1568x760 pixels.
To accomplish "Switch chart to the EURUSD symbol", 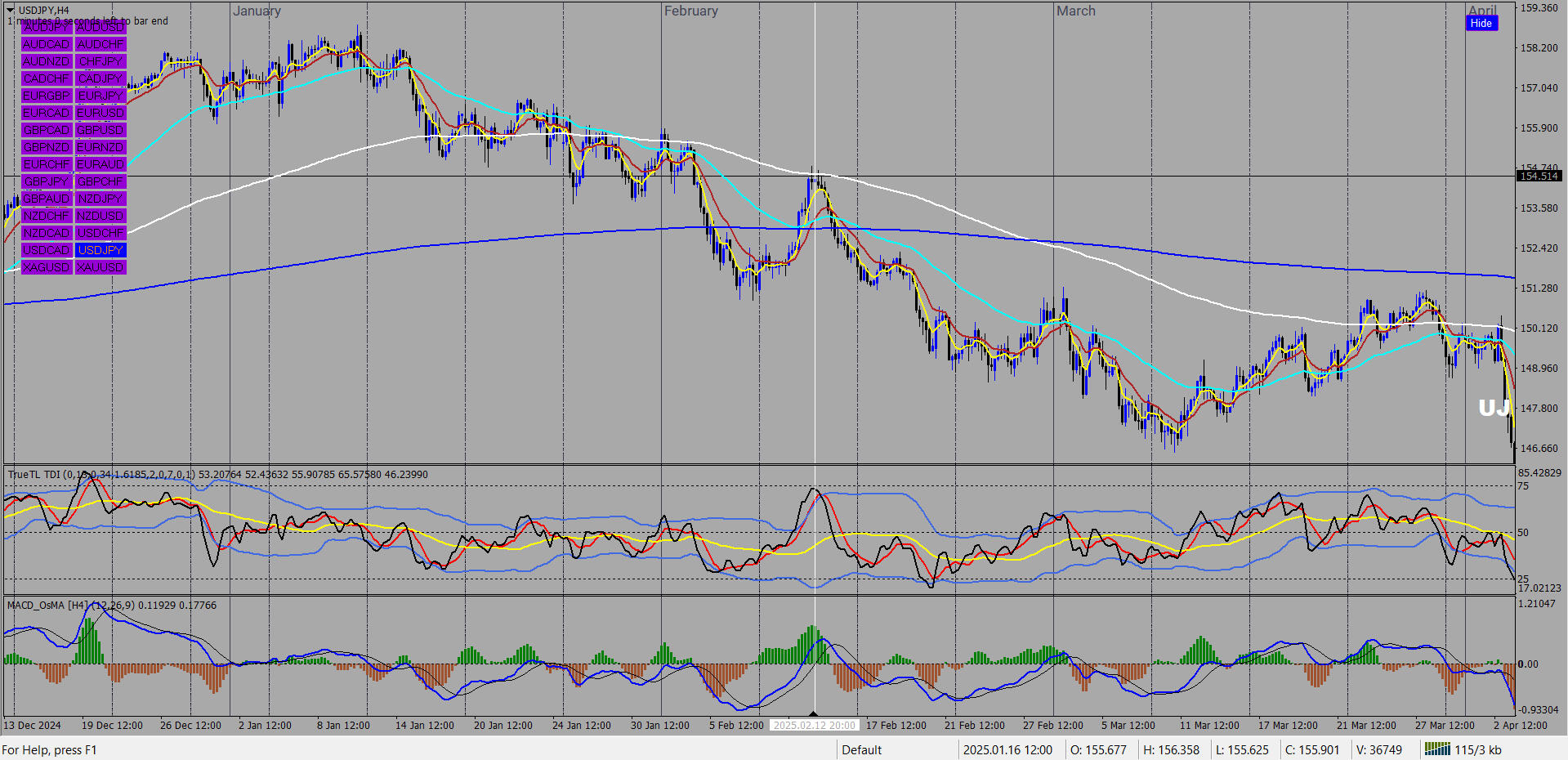I will [x=101, y=113].
